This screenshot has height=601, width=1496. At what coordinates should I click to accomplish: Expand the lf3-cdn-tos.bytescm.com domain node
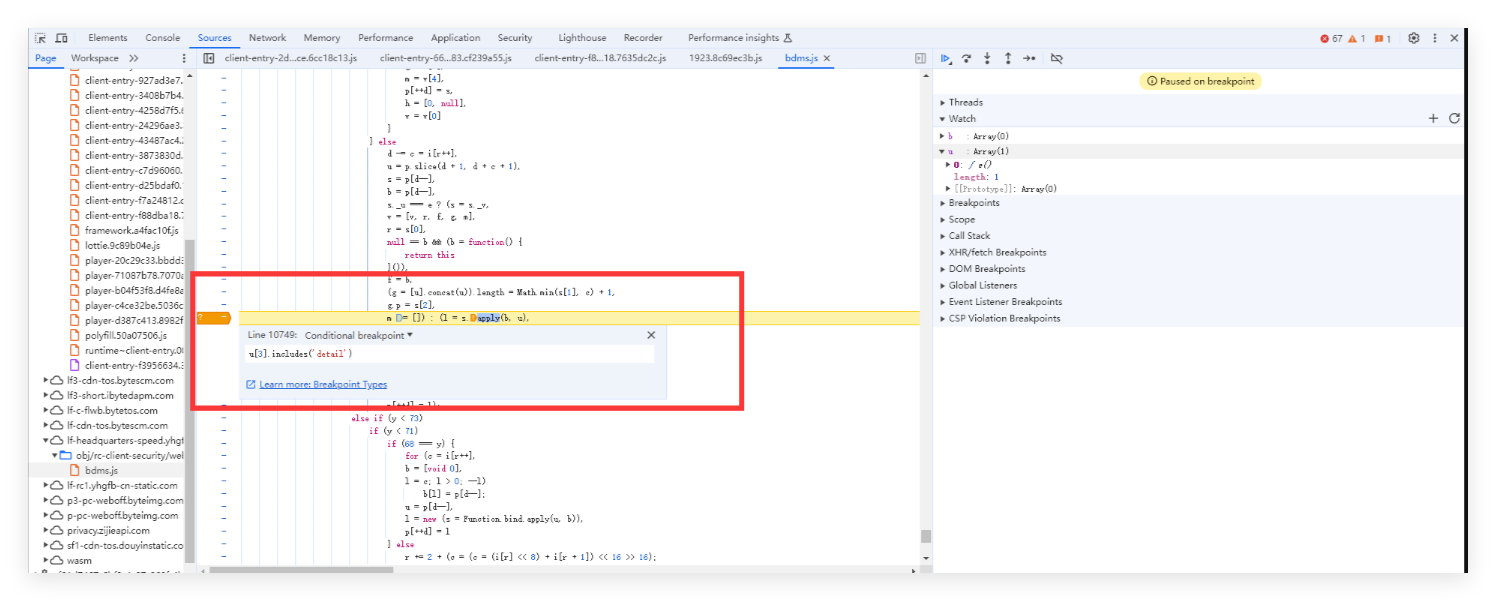(x=47, y=380)
